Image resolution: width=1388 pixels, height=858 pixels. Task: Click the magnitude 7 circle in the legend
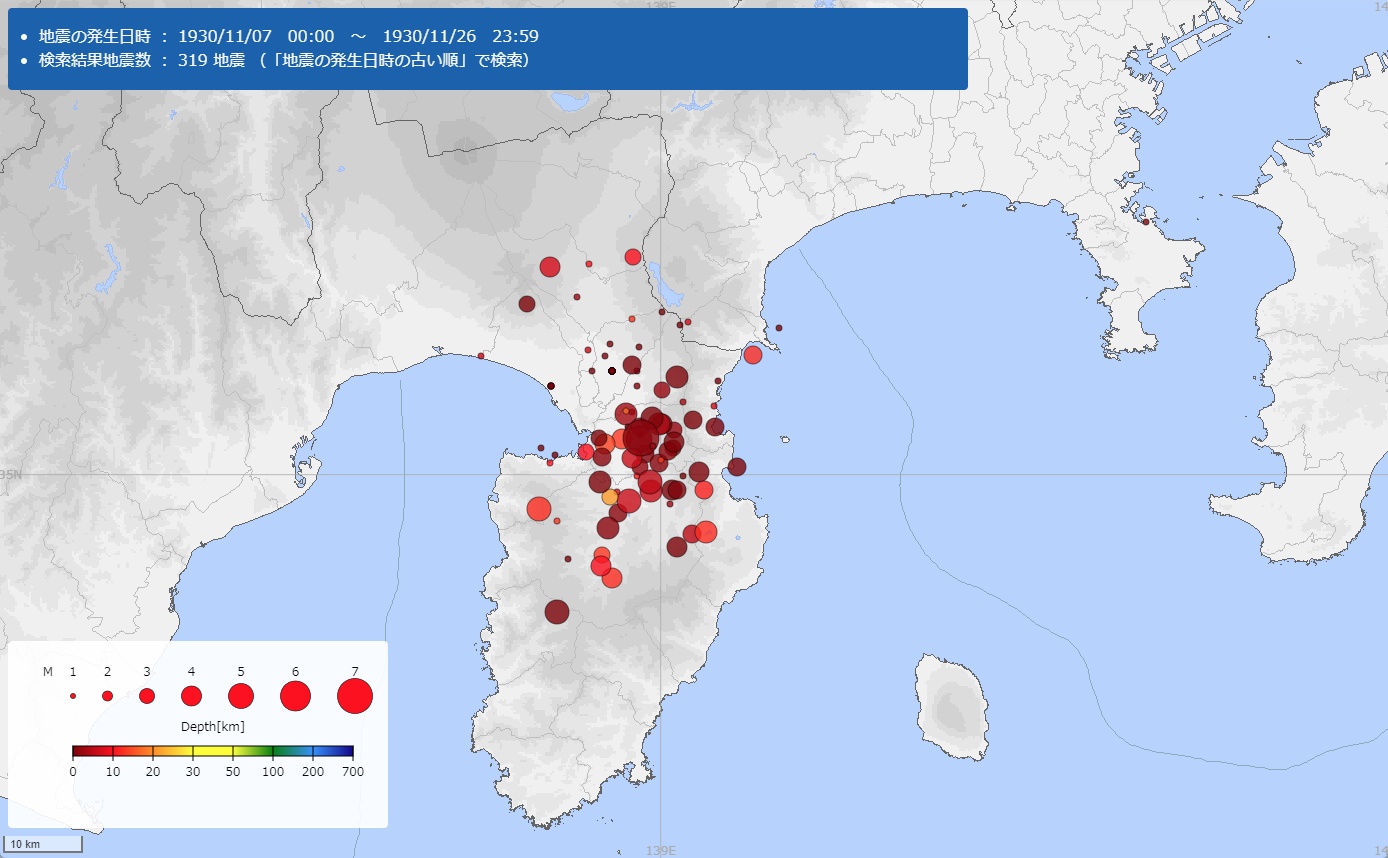click(355, 696)
